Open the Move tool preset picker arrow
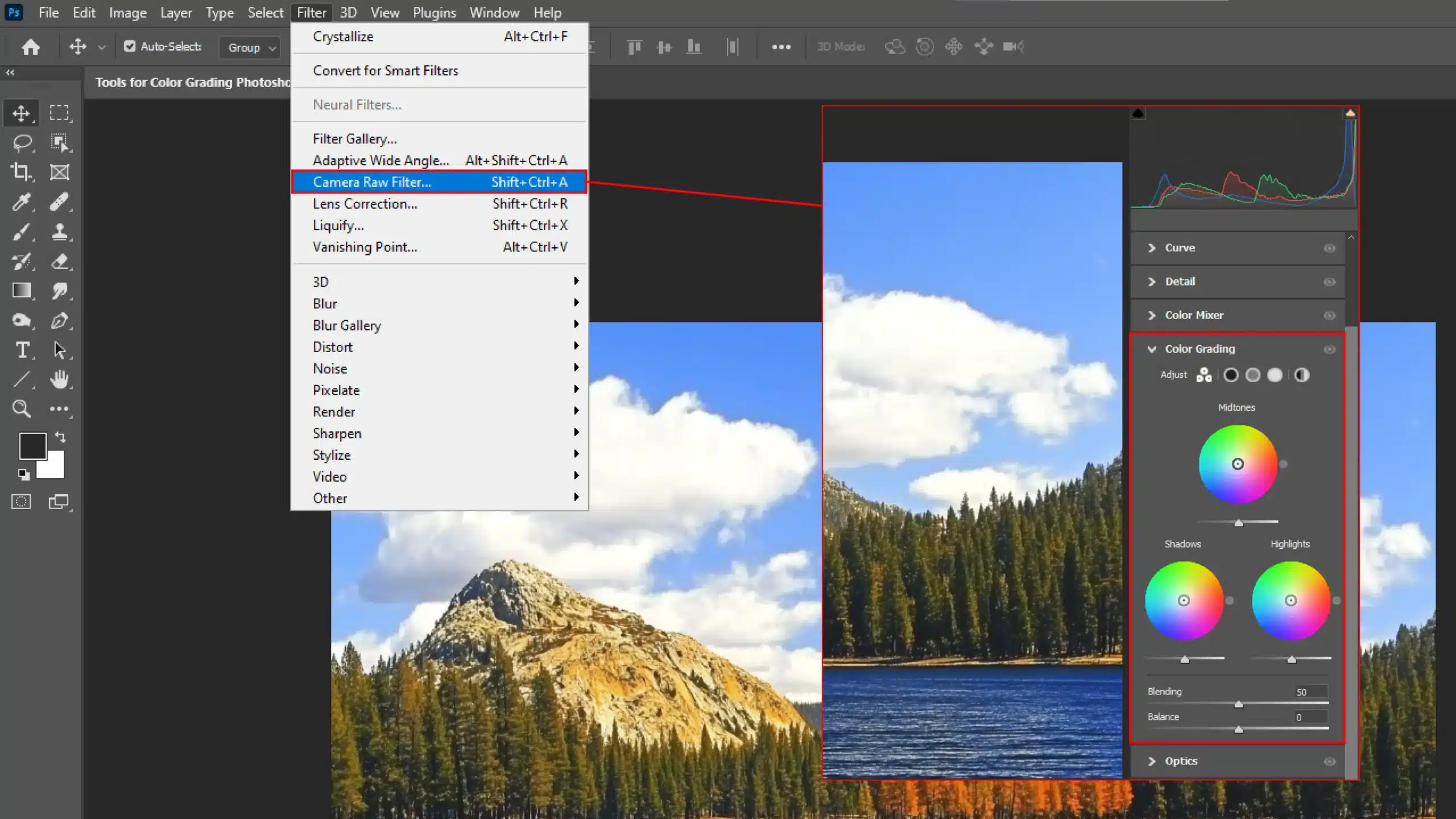The height and width of the screenshot is (819, 1456). tap(102, 47)
